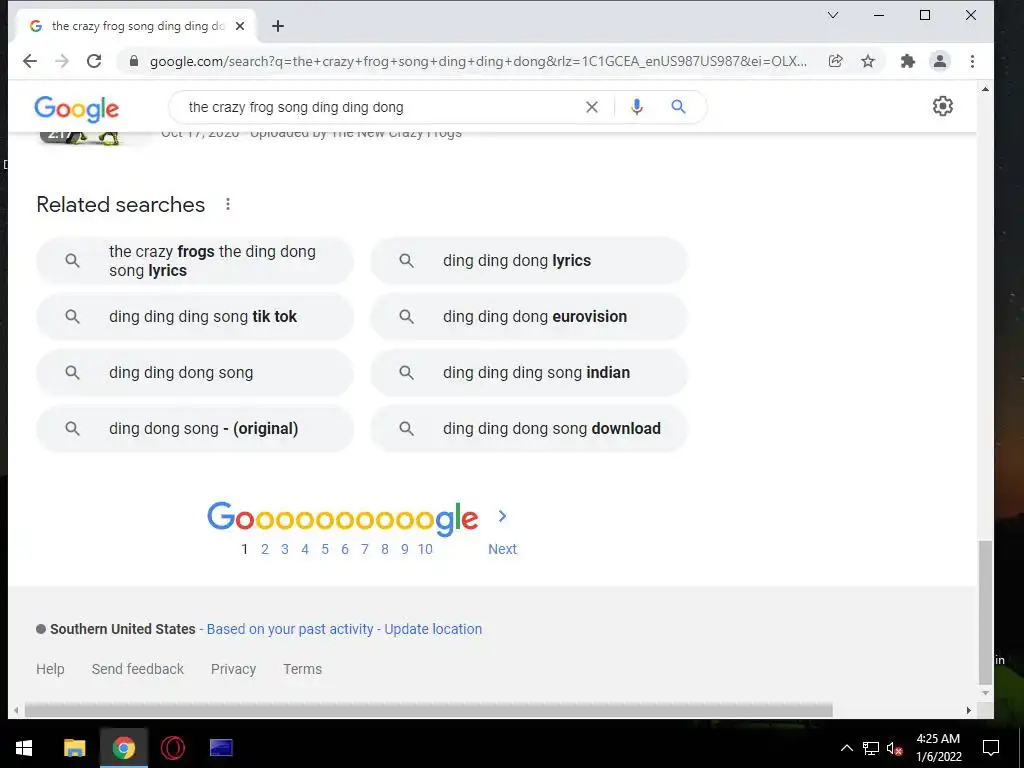Open results page 6
This screenshot has height=768, width=1024.
click(345, 549)
